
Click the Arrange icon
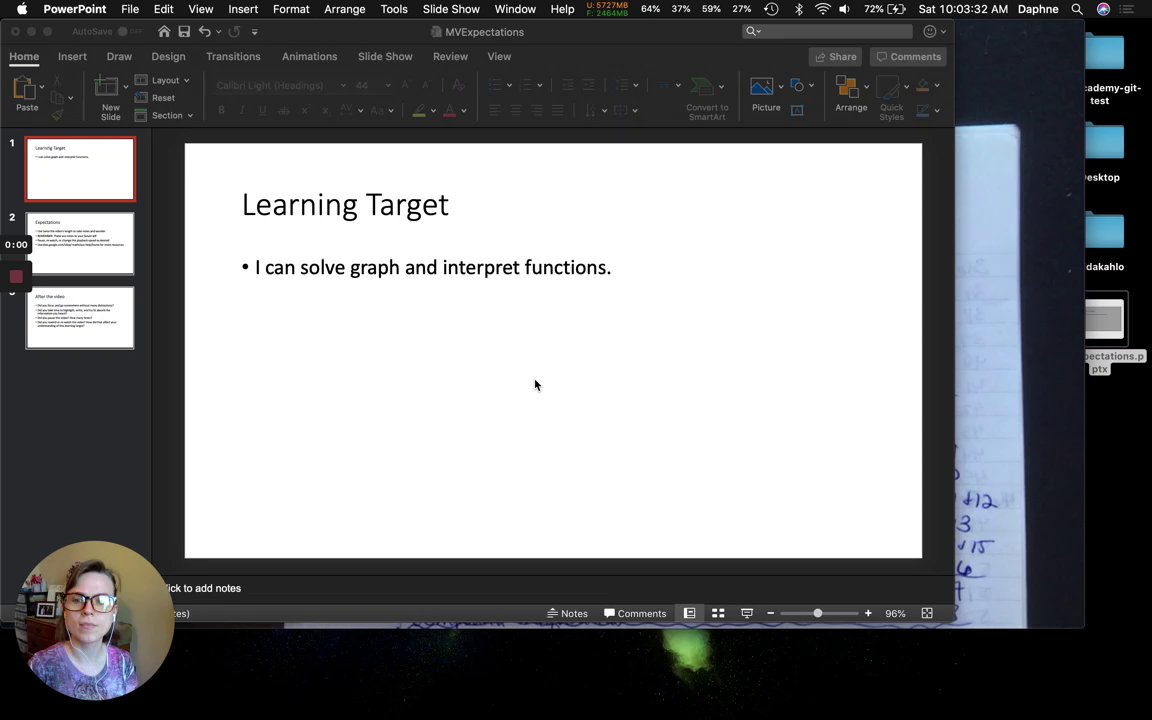(x=847, y=87)
